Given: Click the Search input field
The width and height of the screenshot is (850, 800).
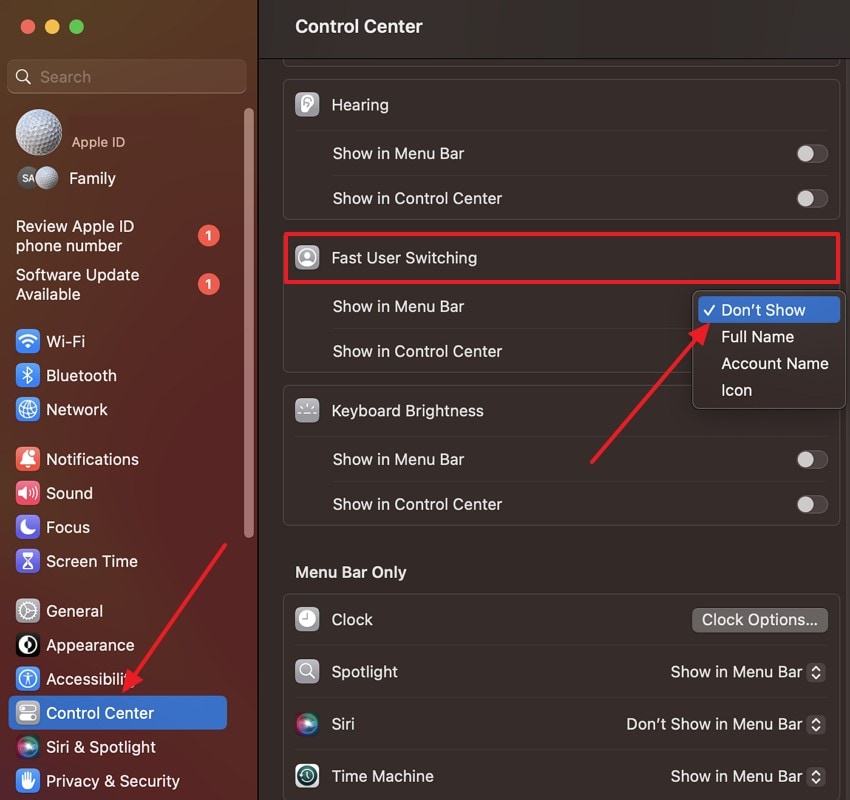Looking at the screenshot, I should point(127,76).
